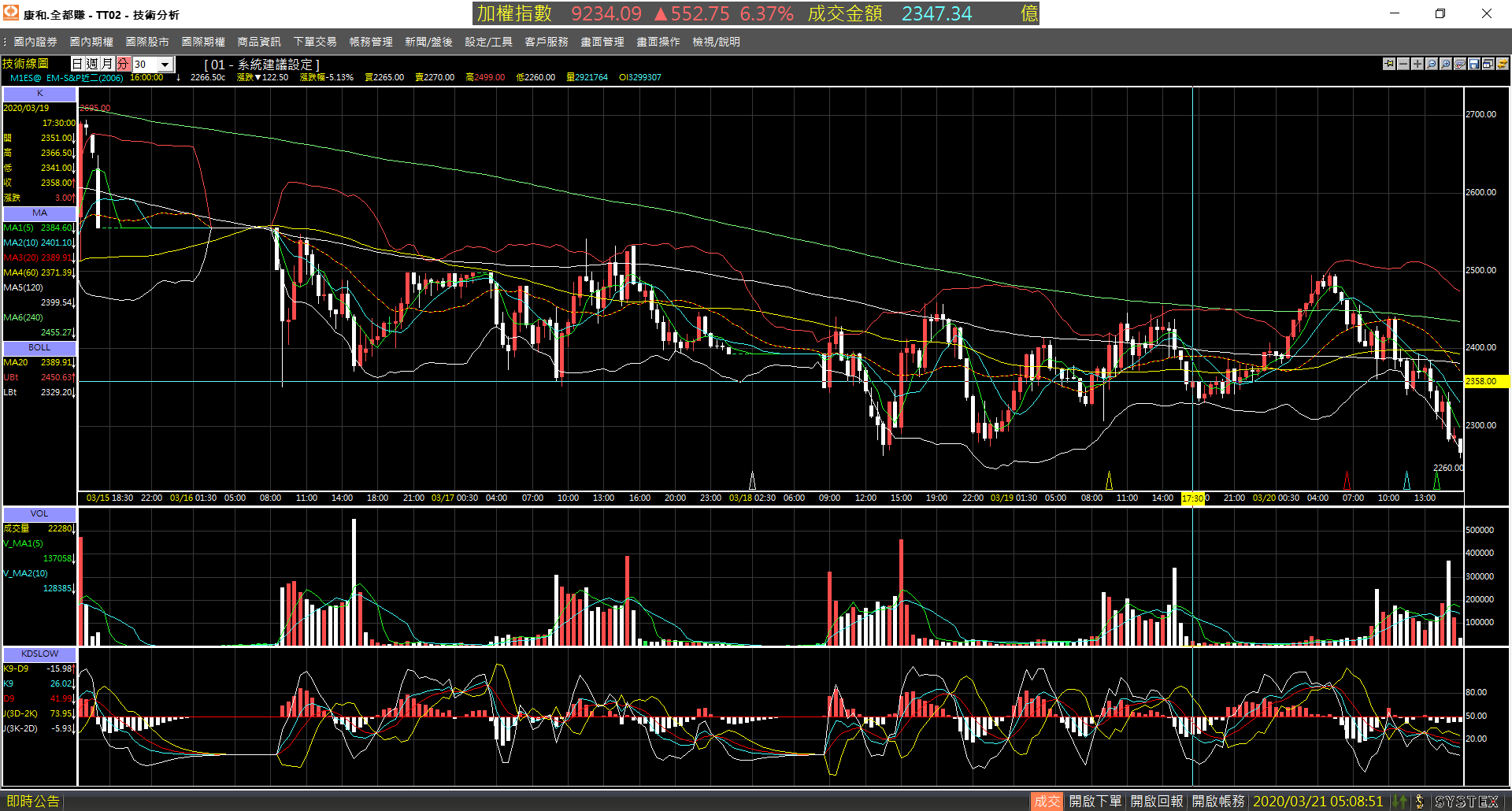Click the MA4(60) value row
The width and height of the screenshot is (1512, 811).
tap(39, 273)
